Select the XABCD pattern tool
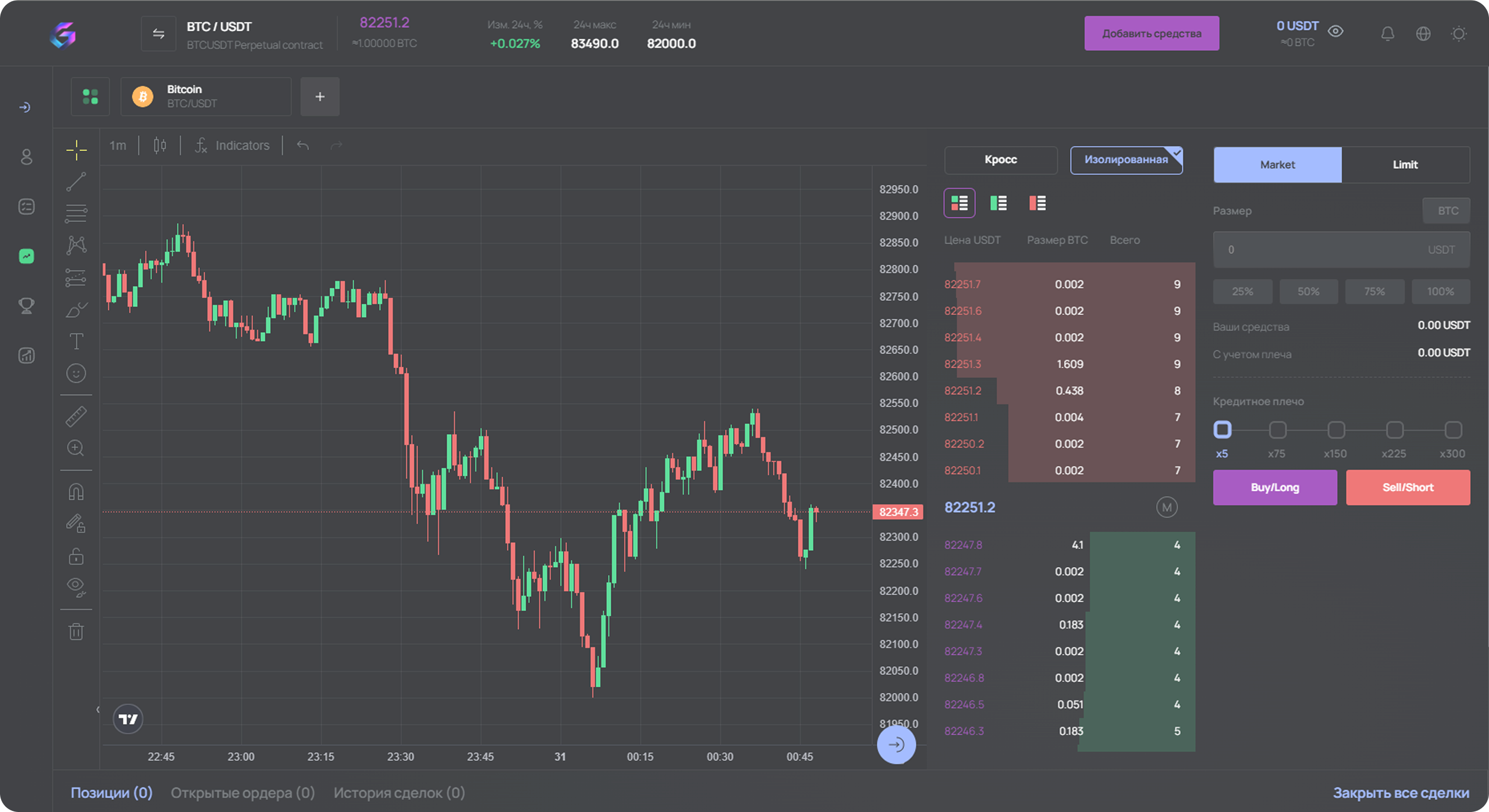 click(x=76, y=245)
